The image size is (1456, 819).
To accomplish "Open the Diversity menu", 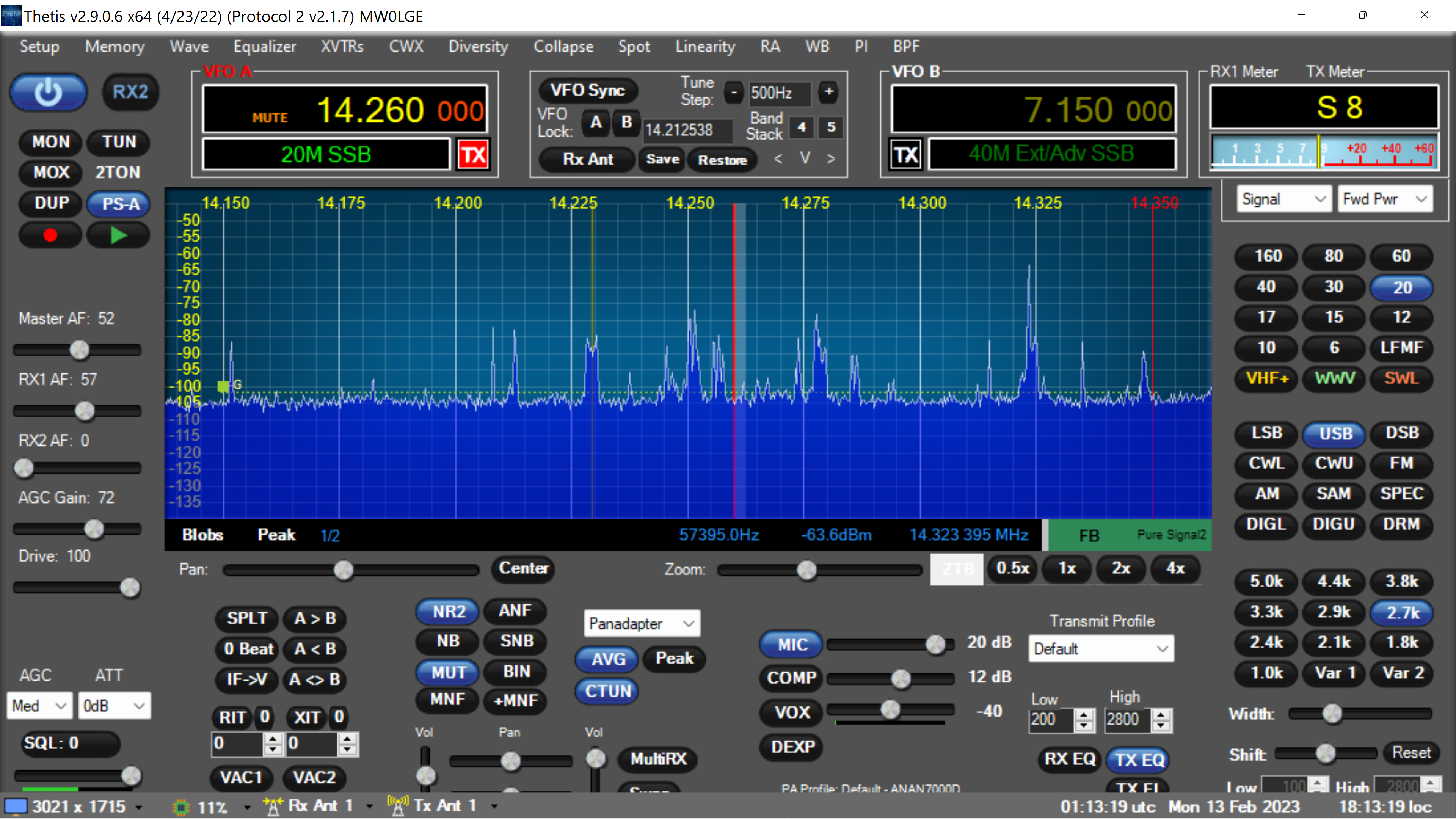I will tap(478, 46).
